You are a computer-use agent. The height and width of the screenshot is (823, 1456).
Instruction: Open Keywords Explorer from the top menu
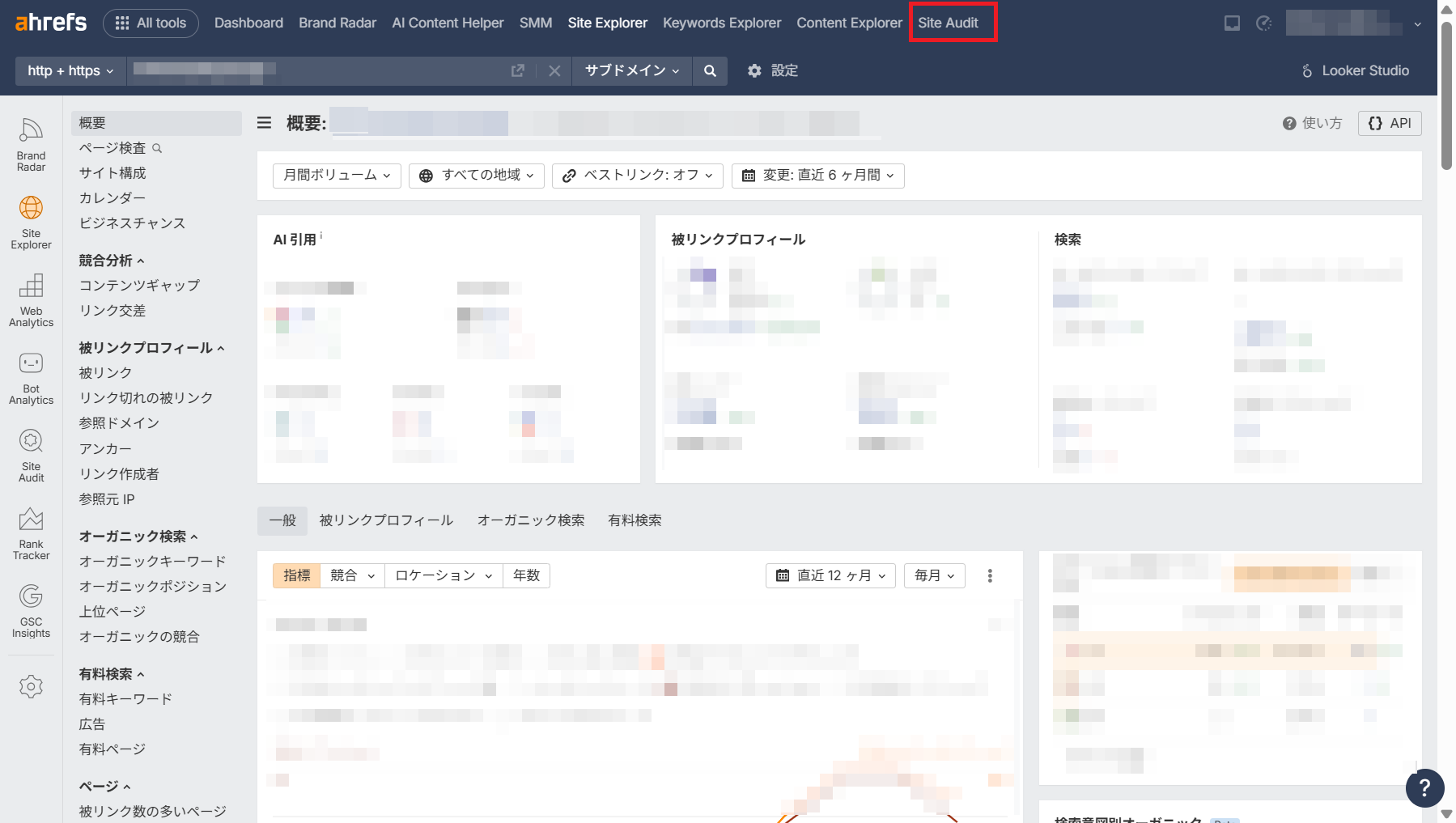click(721, 23)
